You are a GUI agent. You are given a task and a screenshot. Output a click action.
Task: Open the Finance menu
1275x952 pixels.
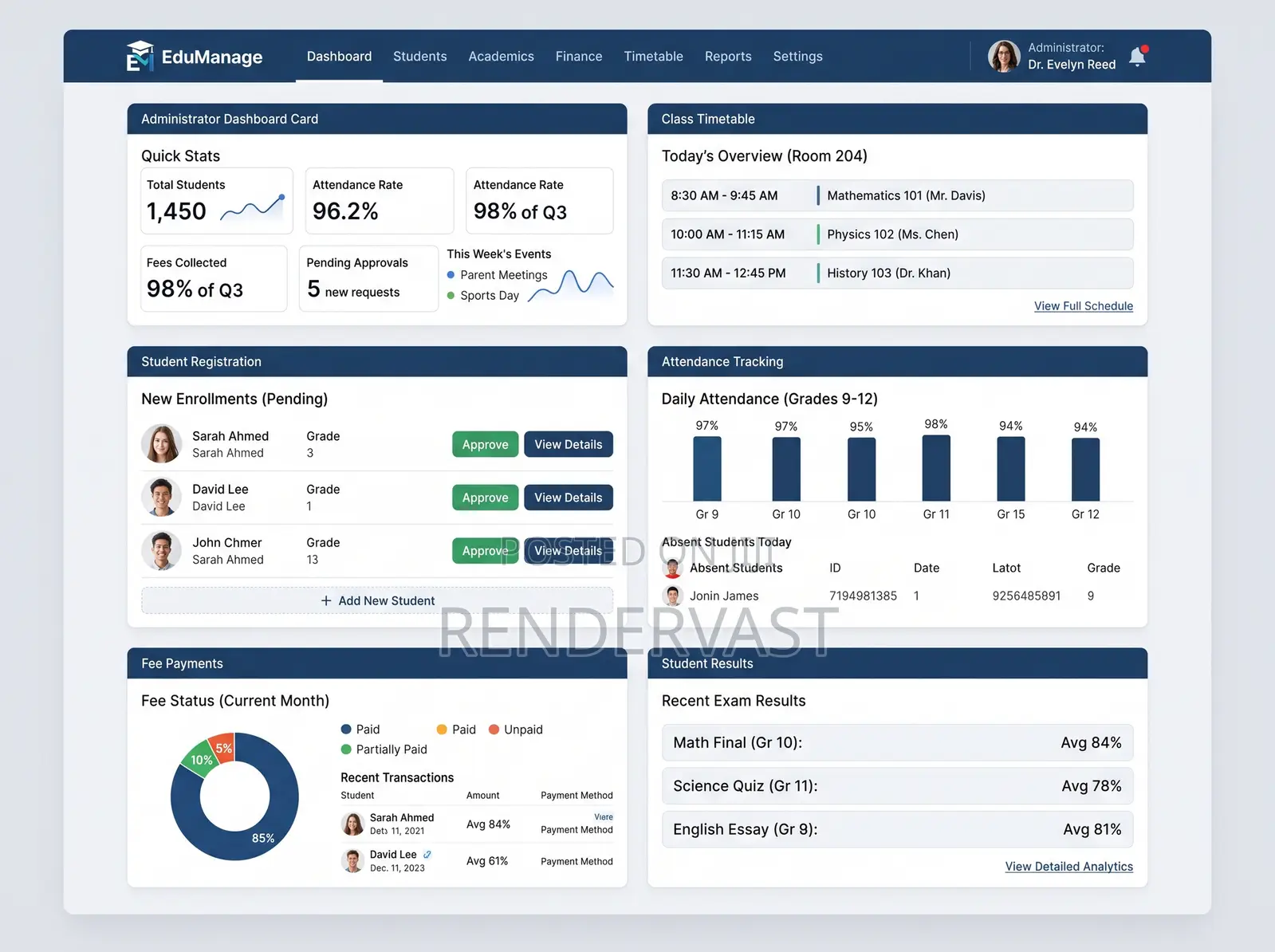[579, 57]
